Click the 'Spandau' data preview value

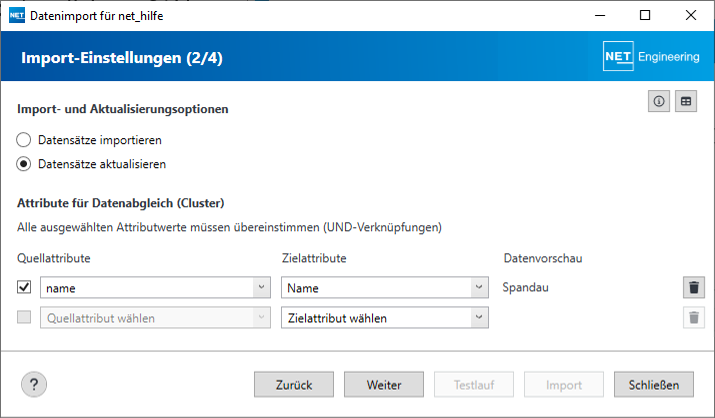[x=525, y=288]
